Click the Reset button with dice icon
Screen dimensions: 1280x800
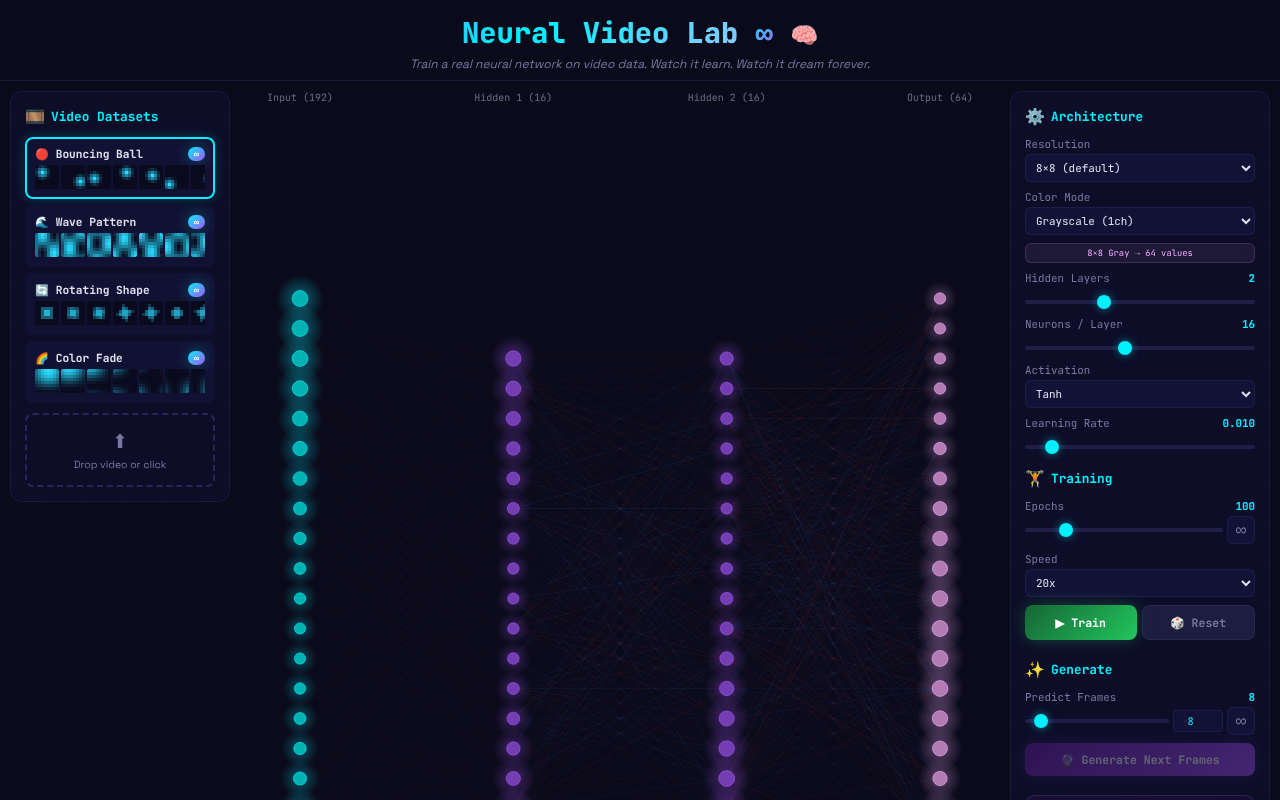(x=1197, y=622)
